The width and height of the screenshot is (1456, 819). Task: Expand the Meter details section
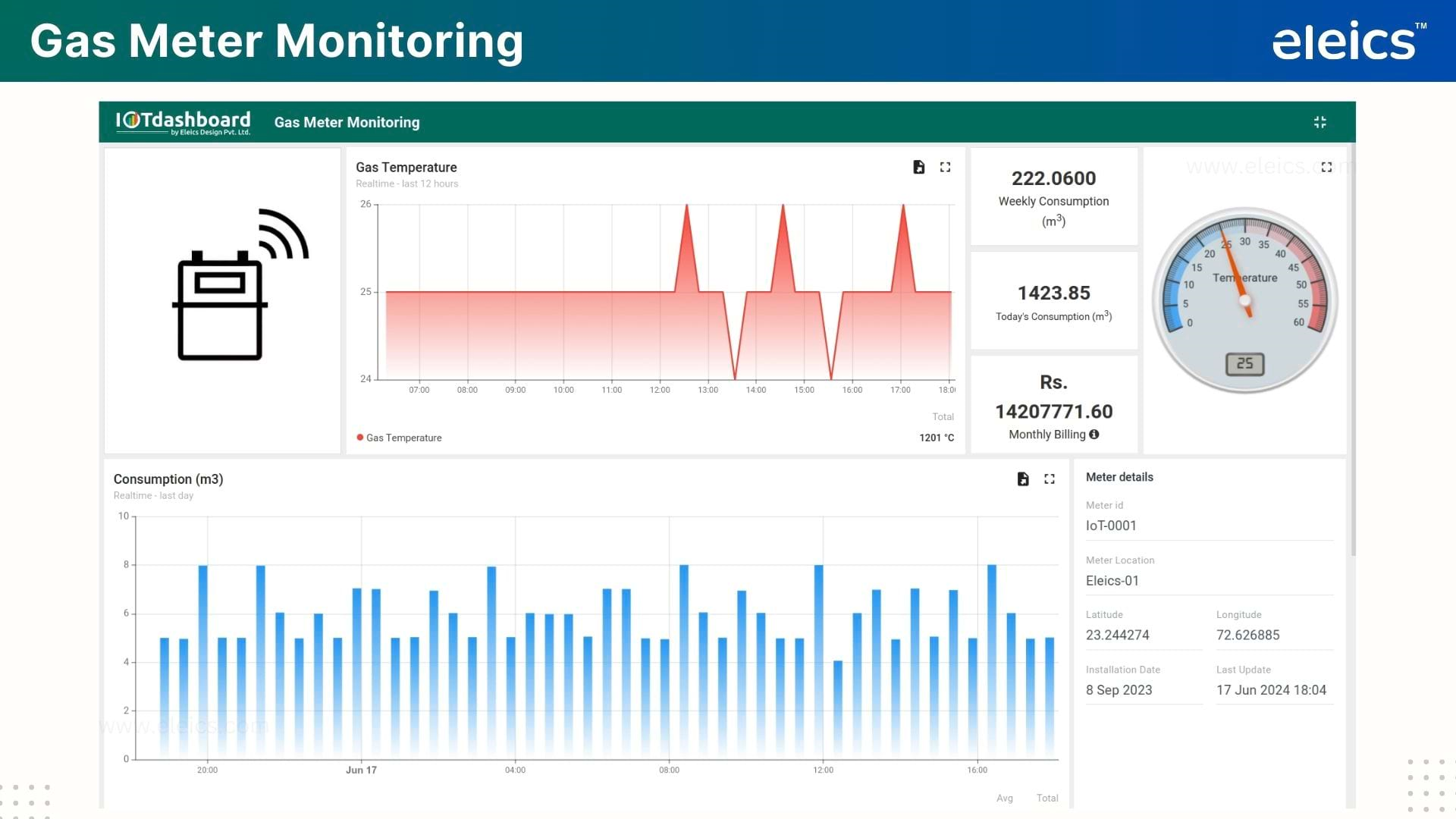pos(1119,477)
